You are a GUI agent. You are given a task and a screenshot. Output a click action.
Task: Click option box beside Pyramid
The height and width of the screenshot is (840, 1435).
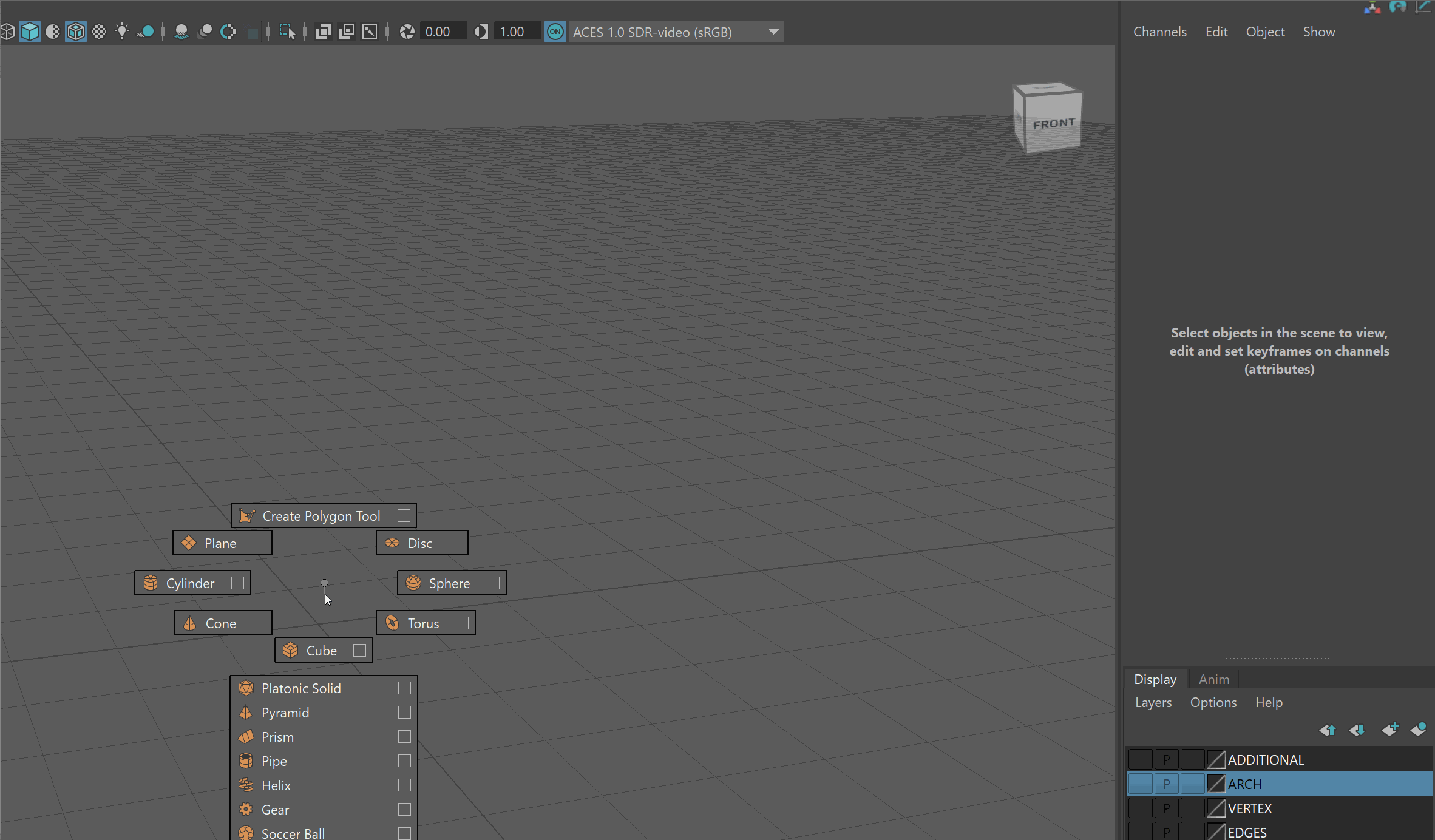pos(404,713)
